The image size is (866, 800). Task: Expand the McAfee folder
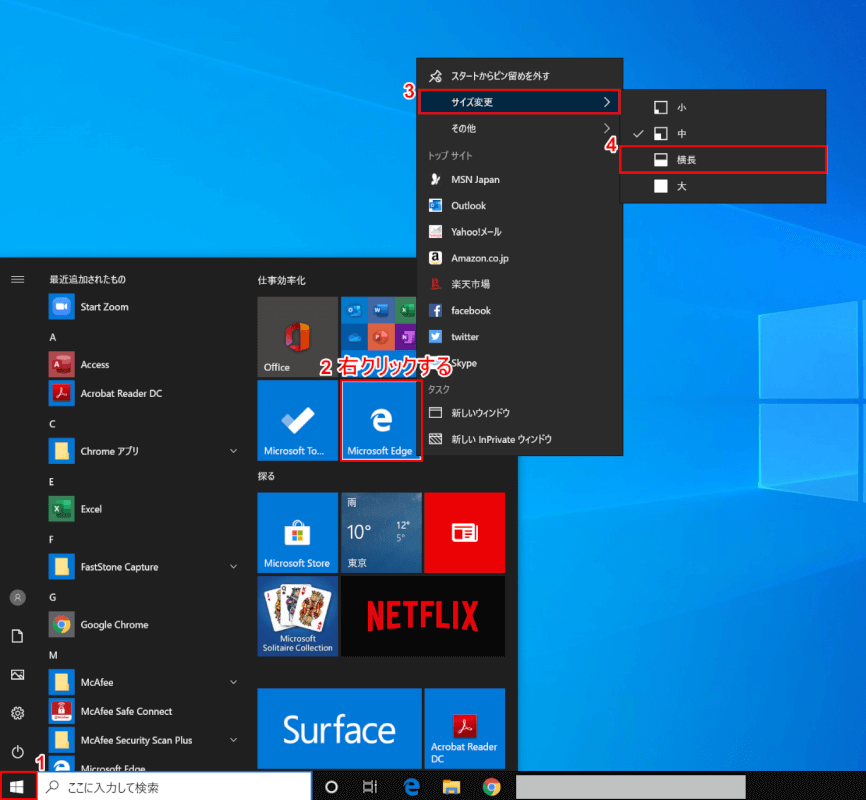tap(144, 682)
